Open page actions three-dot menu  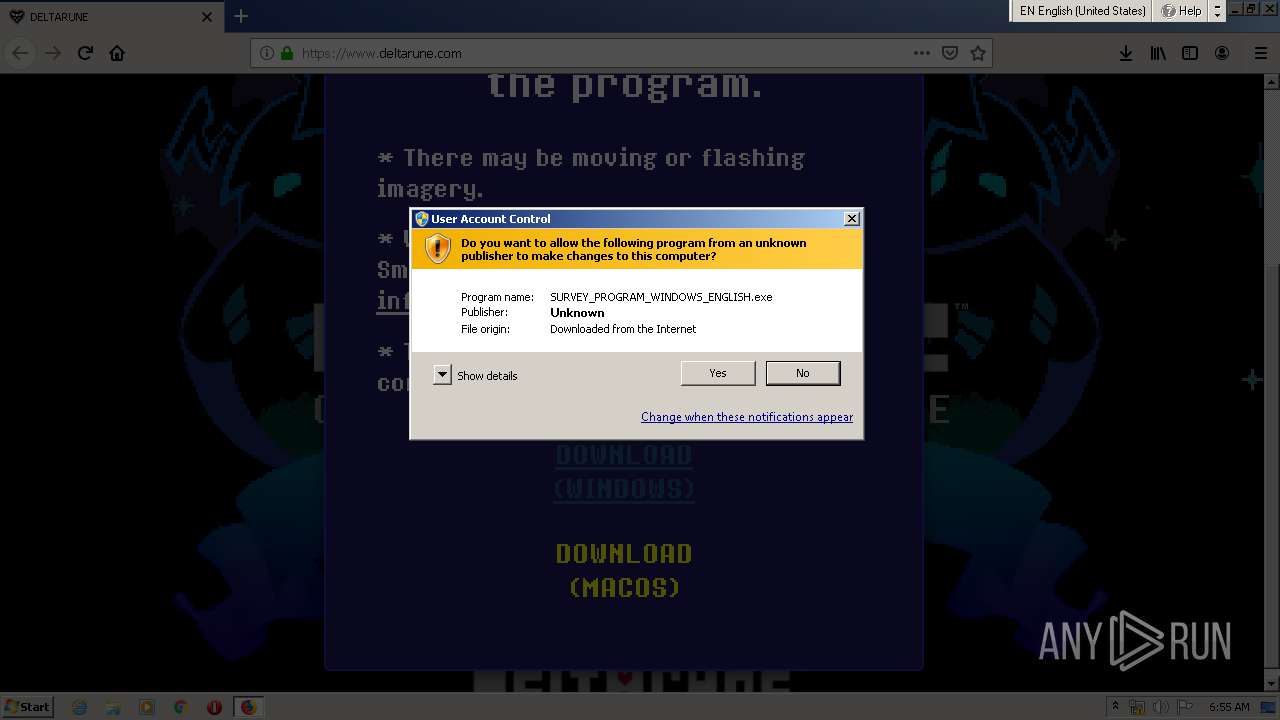[x=922, y=53]
